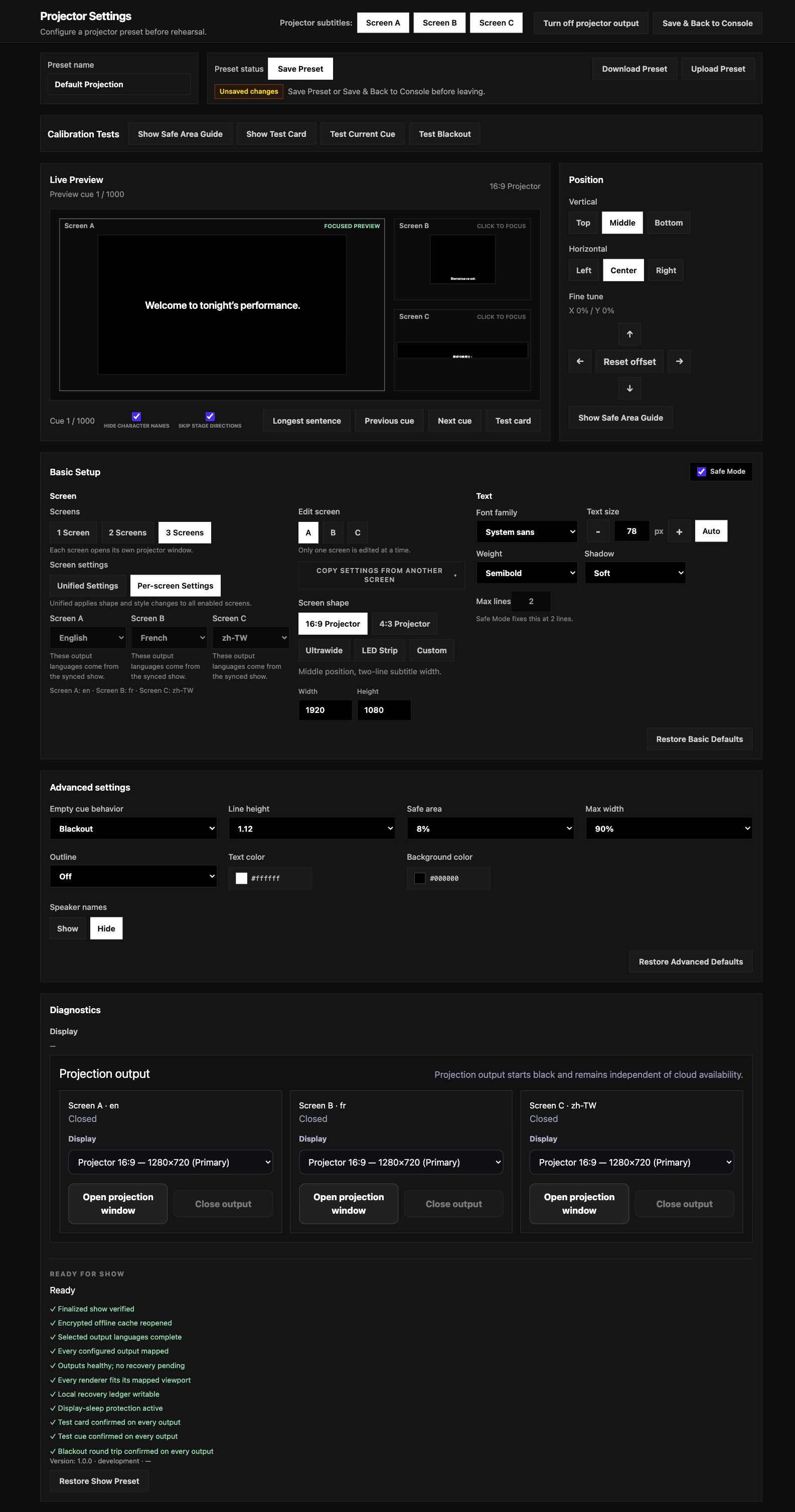
Task: Switch to 1 Screen layout
Action: [x=73, y=533]
